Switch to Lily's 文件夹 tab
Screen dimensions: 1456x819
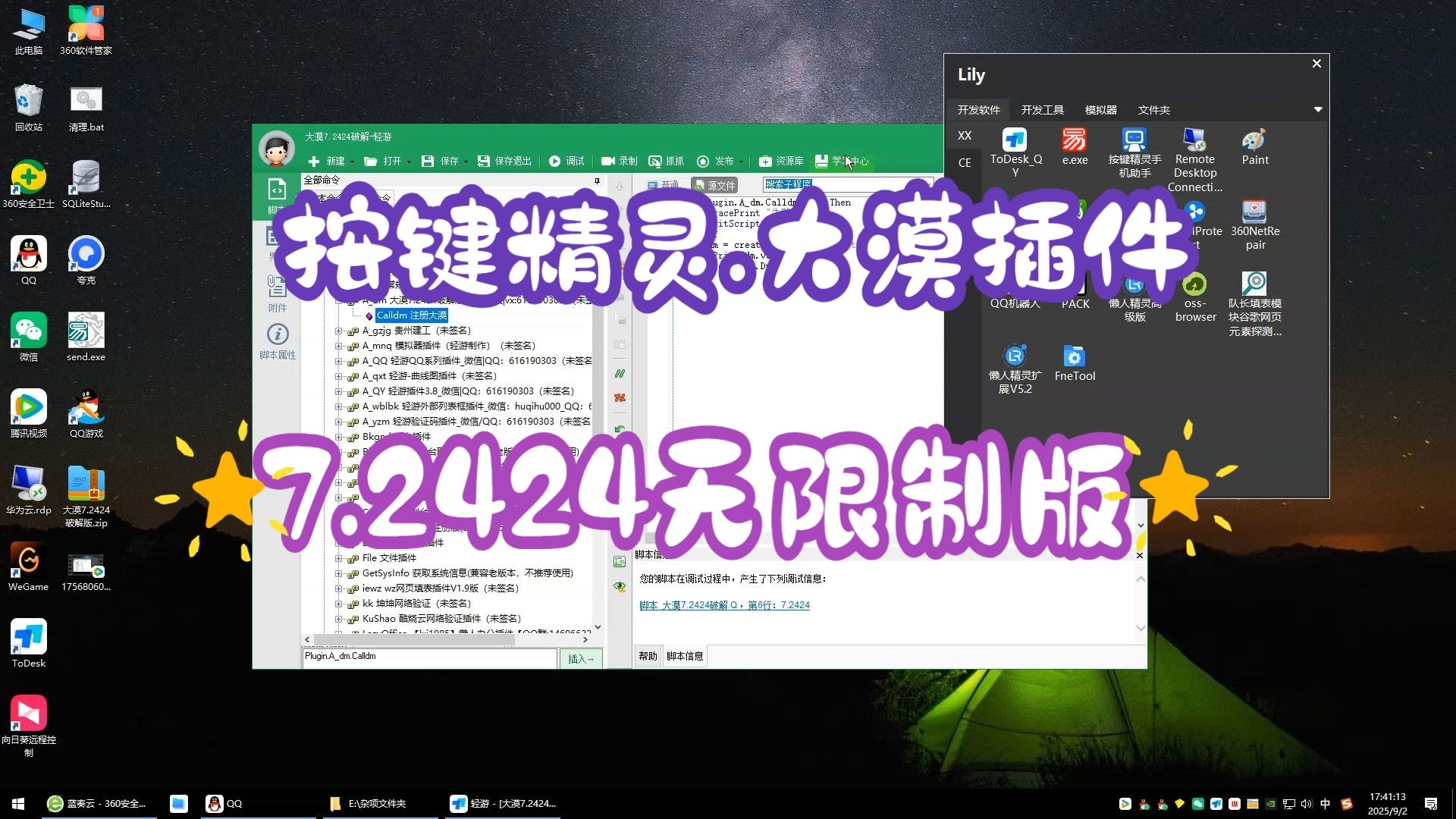1153,110
